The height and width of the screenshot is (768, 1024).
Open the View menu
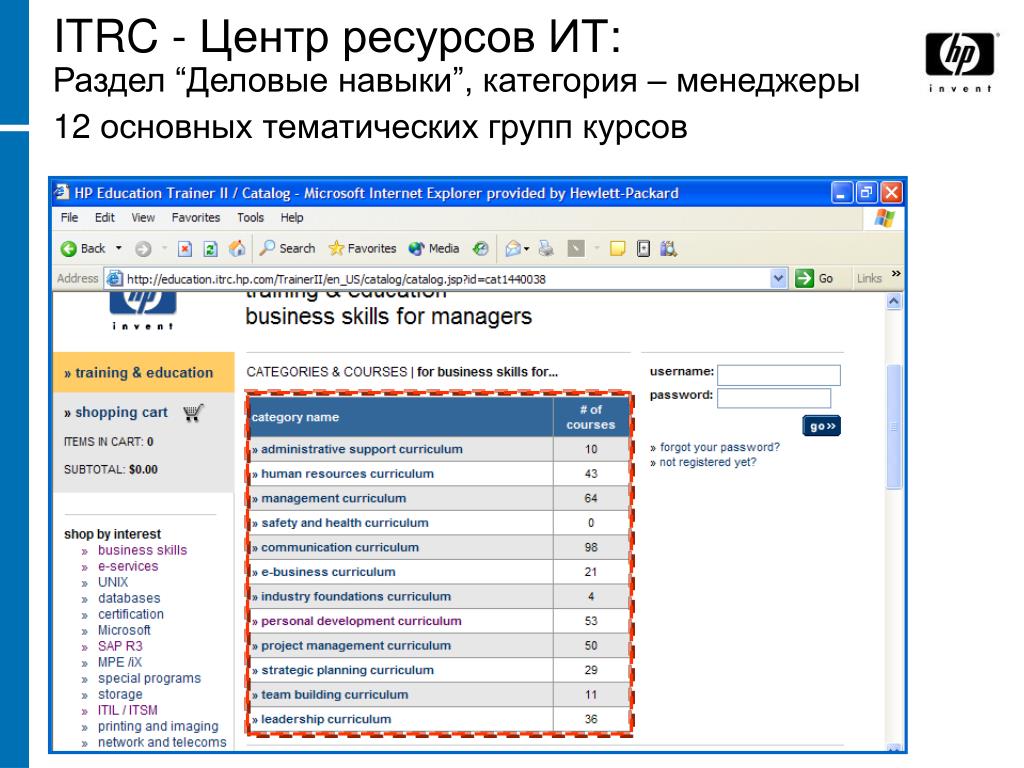coord(143,217)
